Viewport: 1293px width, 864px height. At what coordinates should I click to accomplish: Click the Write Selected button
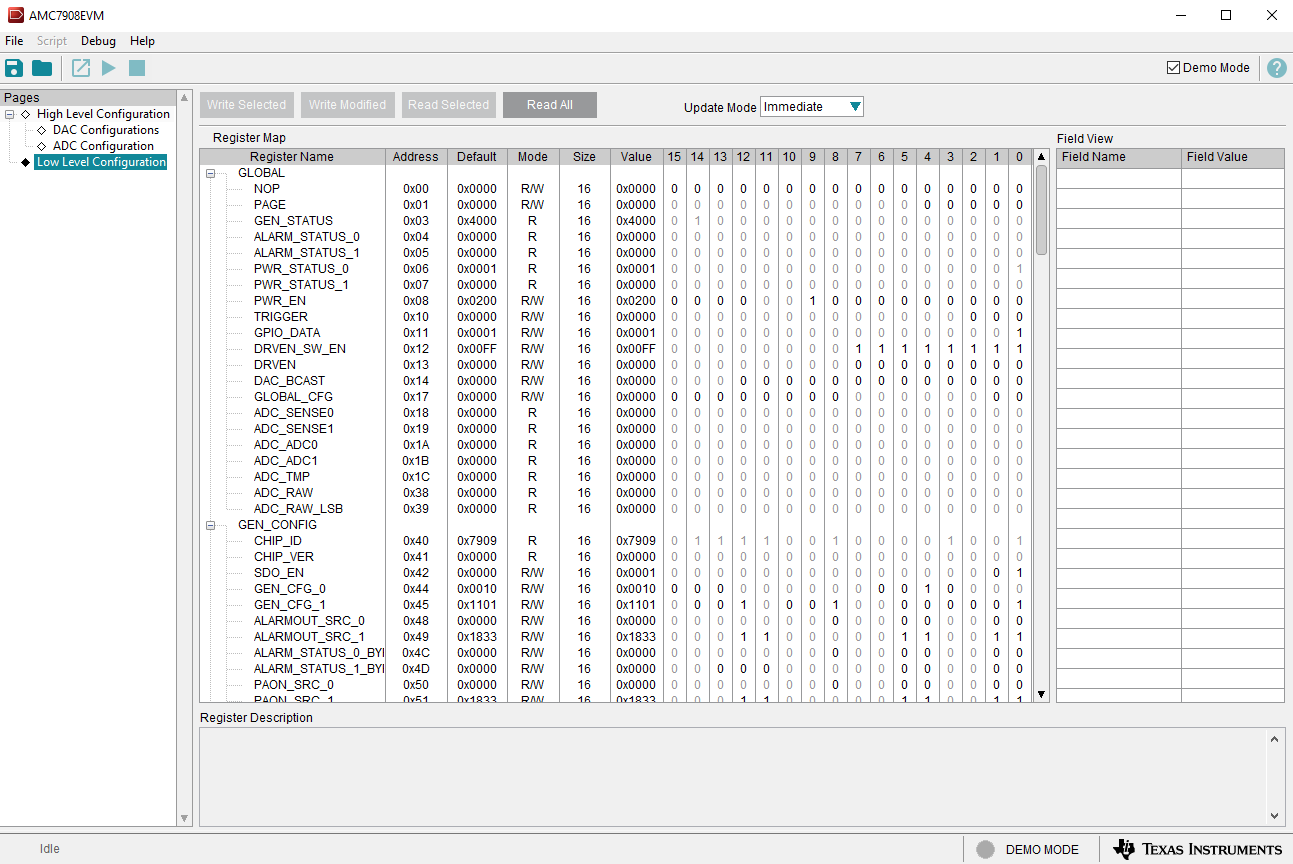tap(246, 105)
